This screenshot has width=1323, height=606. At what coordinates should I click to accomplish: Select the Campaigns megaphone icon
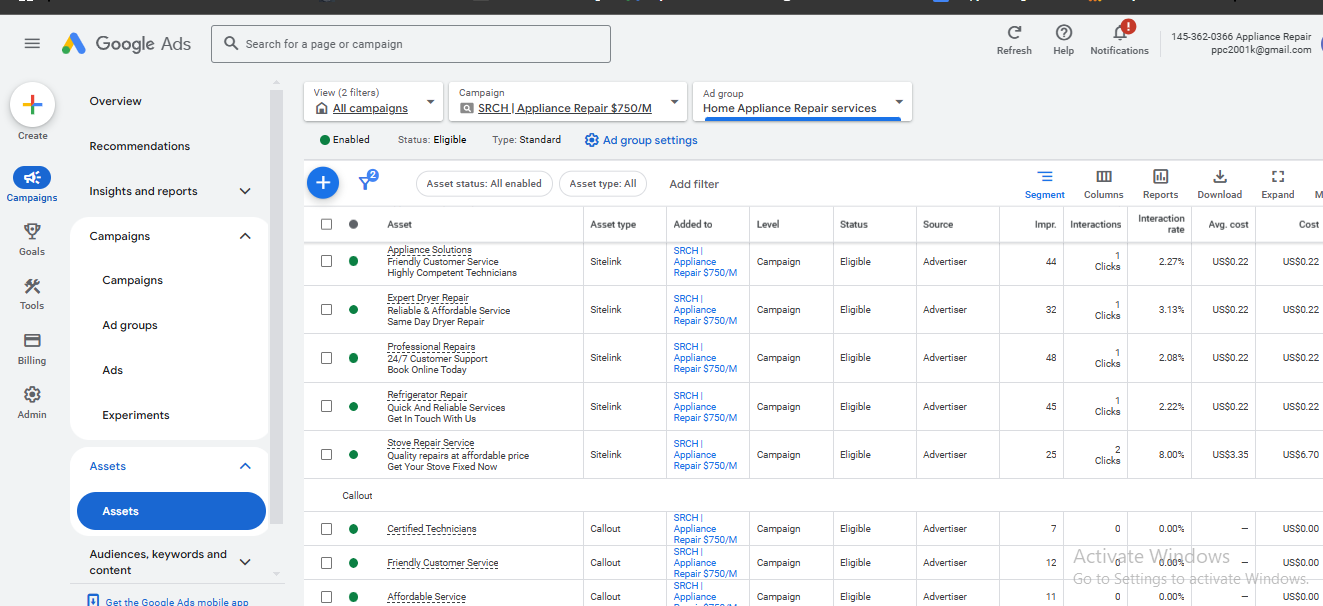(32, 177)
